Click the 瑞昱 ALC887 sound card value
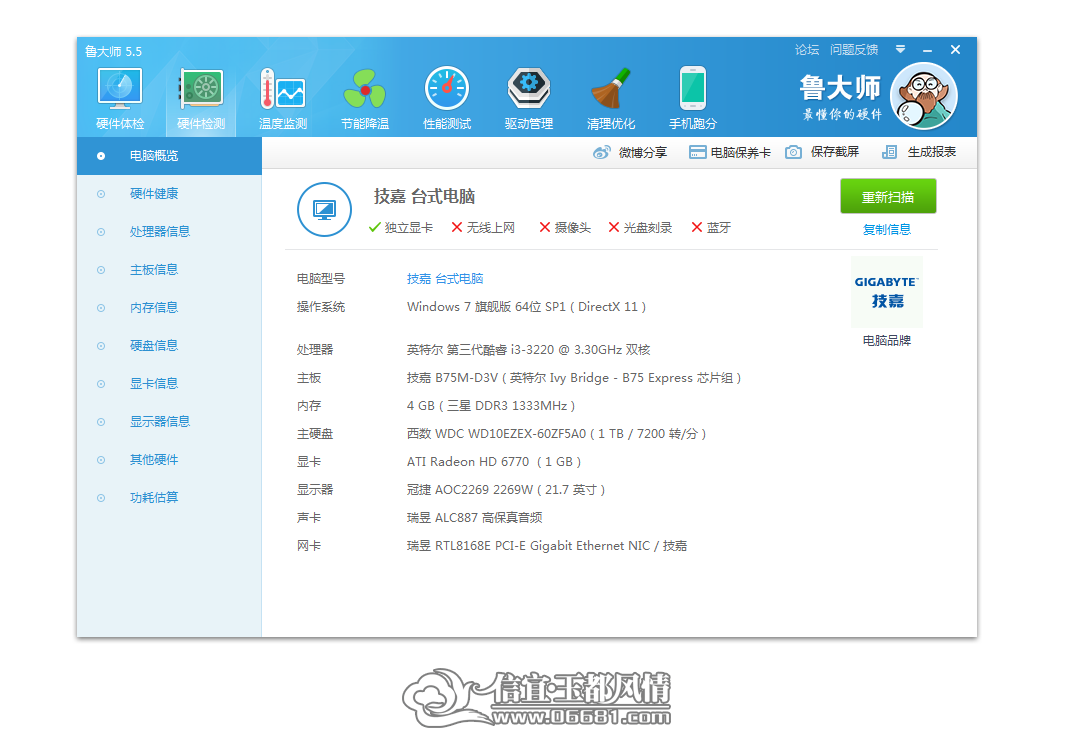1075x739 pixels. (x=474, y=518)
